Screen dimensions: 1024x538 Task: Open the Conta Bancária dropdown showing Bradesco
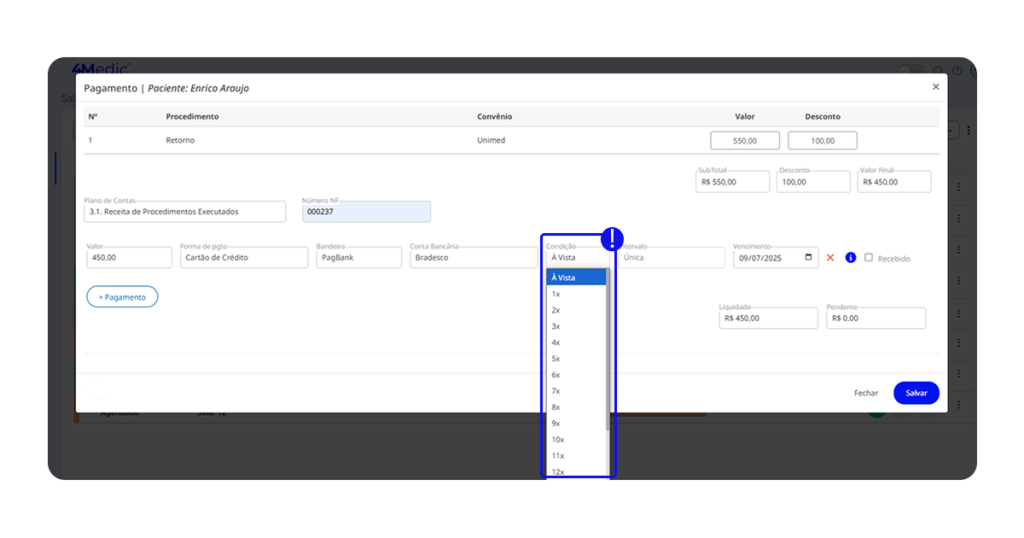(473, 258)
